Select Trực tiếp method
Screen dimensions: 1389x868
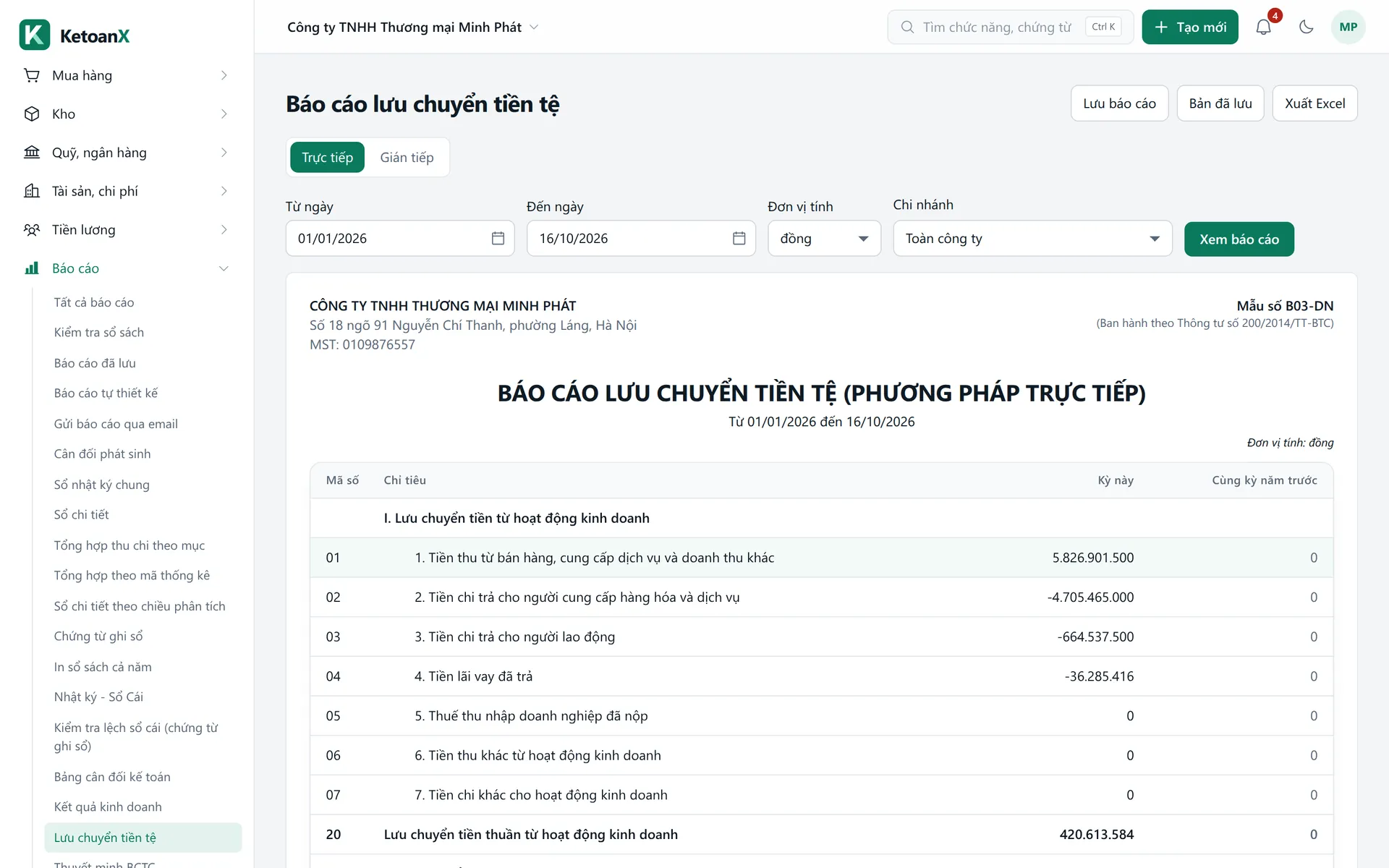tap(327, 158)
